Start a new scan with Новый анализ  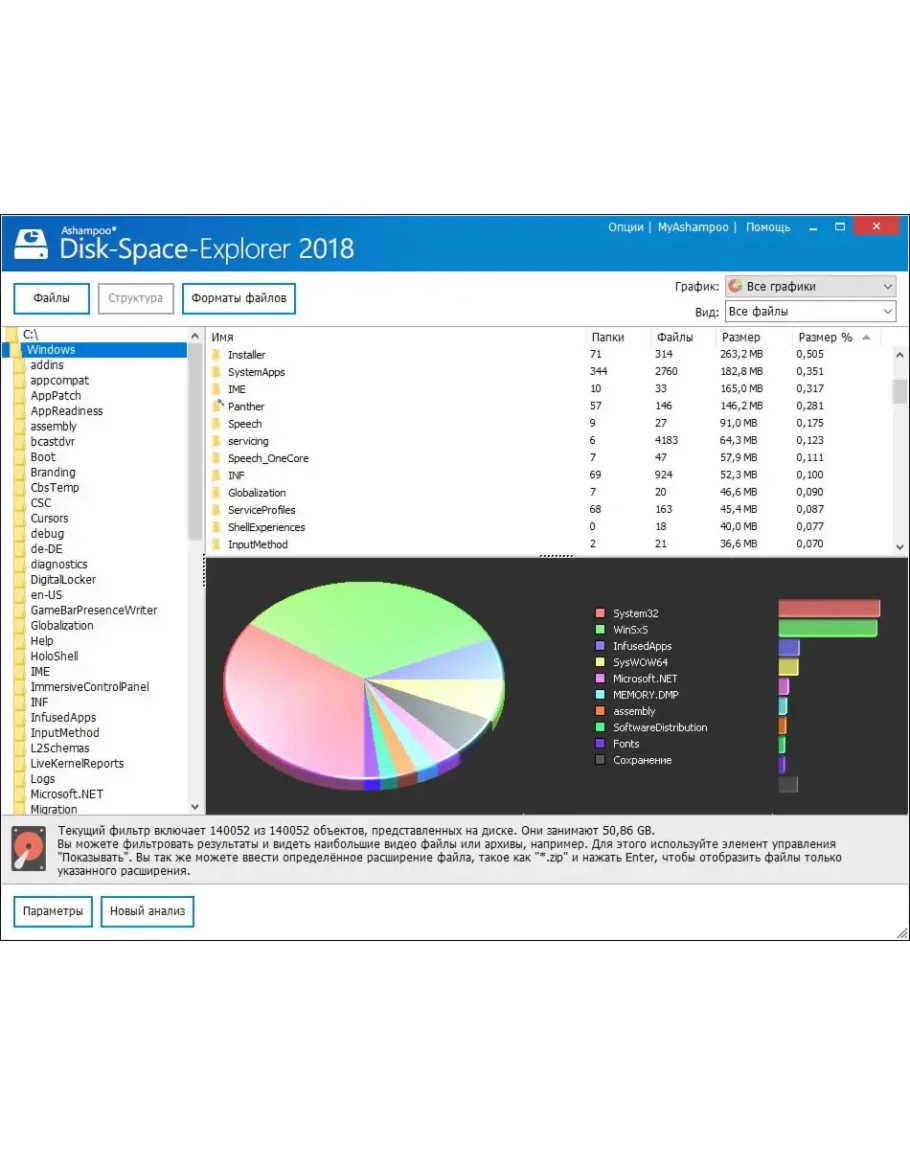point(147,912)
